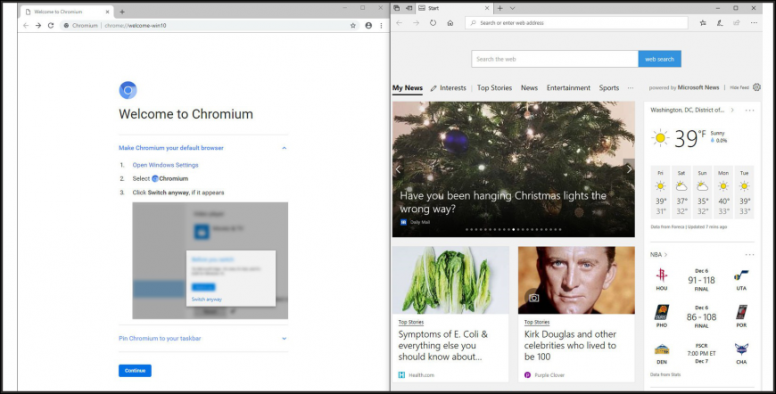Open the Symptoms of E. Coli article
776x394 pixels.
coord(443,345)
